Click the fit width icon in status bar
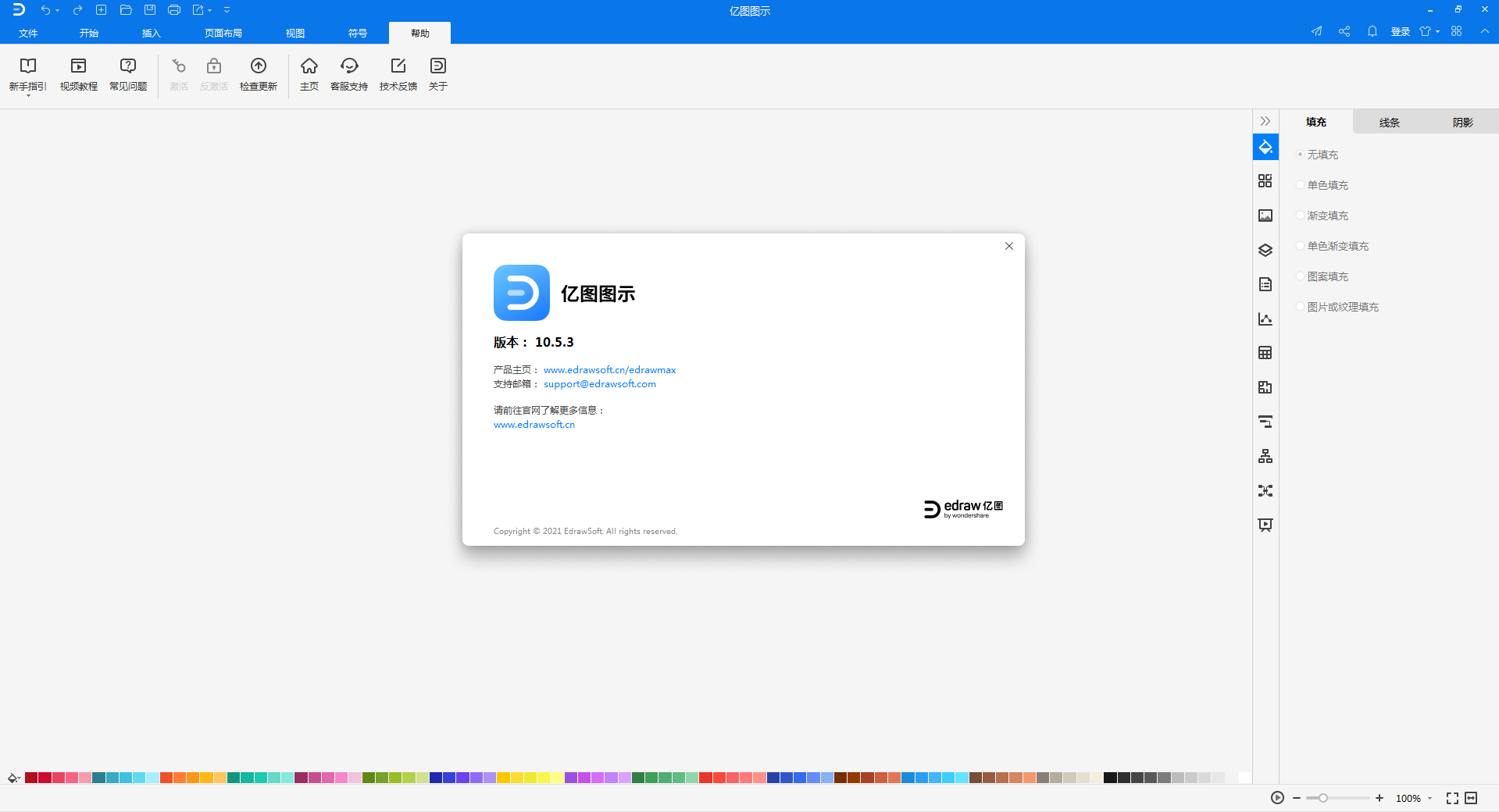 (1471, 798)
